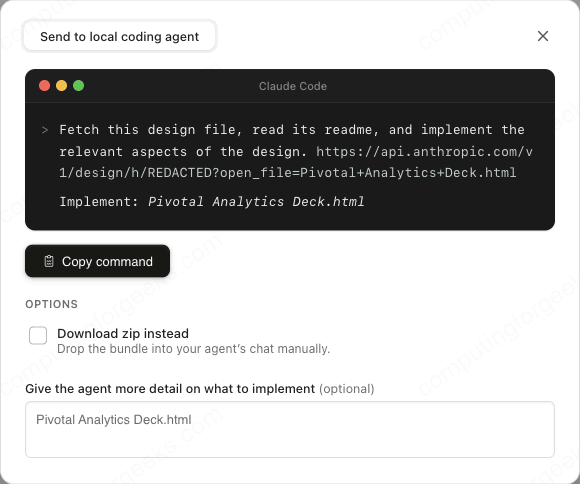The image size is (580, 484).
Task: Close the dialog with the X icon
Action: [x=543, y=36]
